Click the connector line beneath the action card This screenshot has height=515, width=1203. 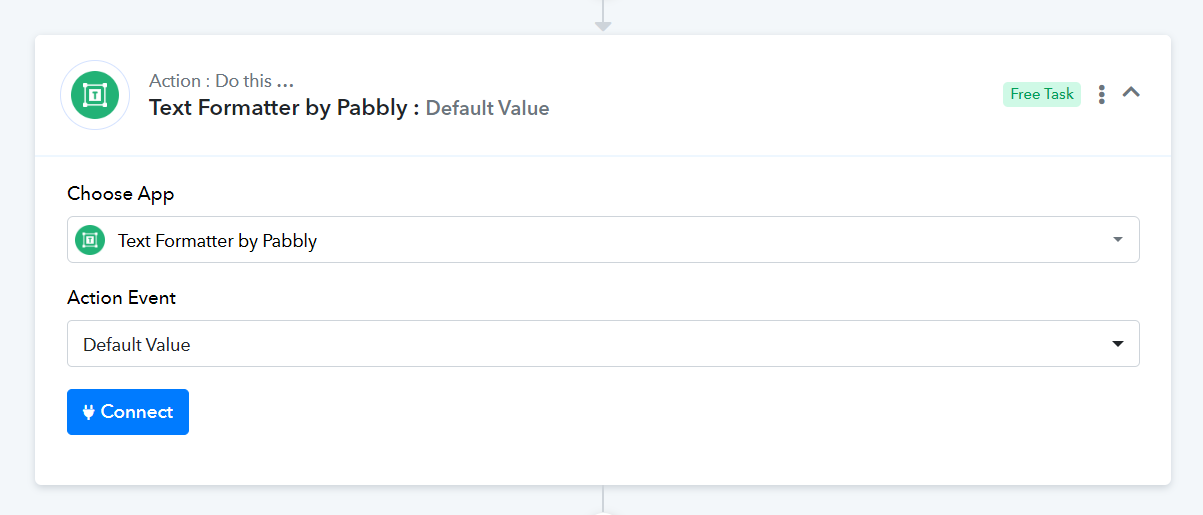[x=603, y=498]
